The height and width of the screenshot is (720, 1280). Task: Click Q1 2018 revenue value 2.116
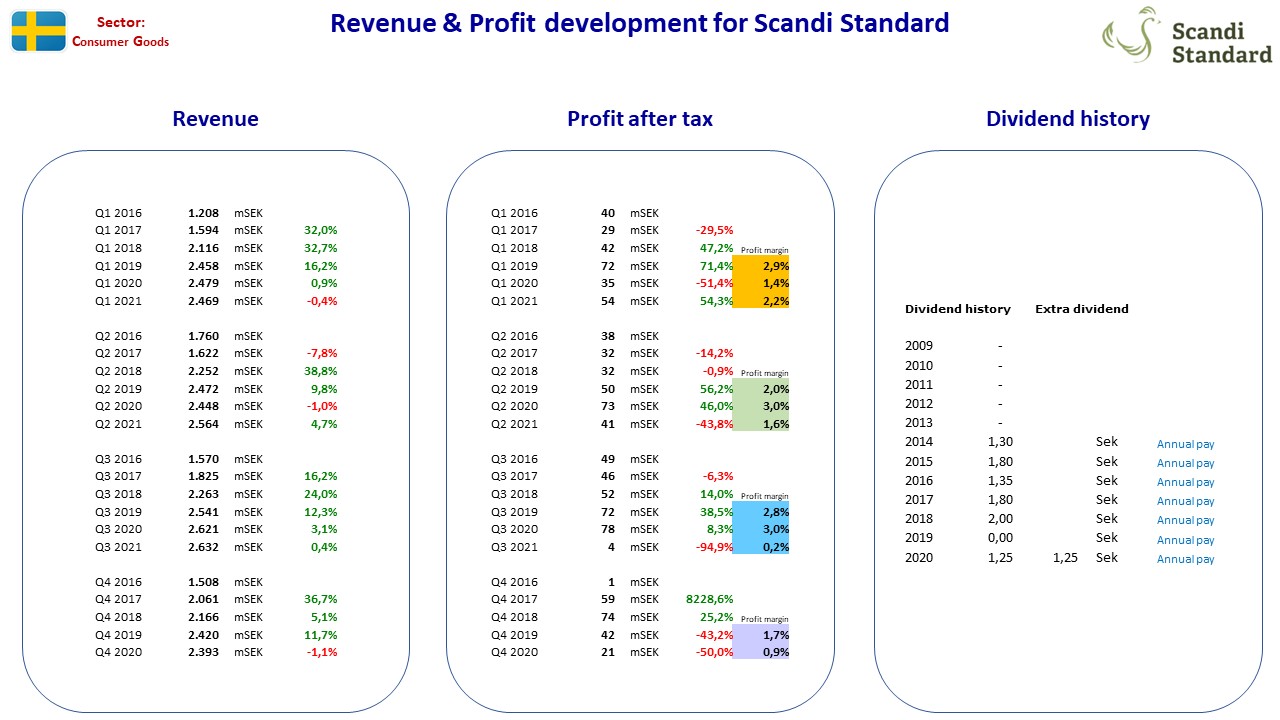tap(203, 248)
